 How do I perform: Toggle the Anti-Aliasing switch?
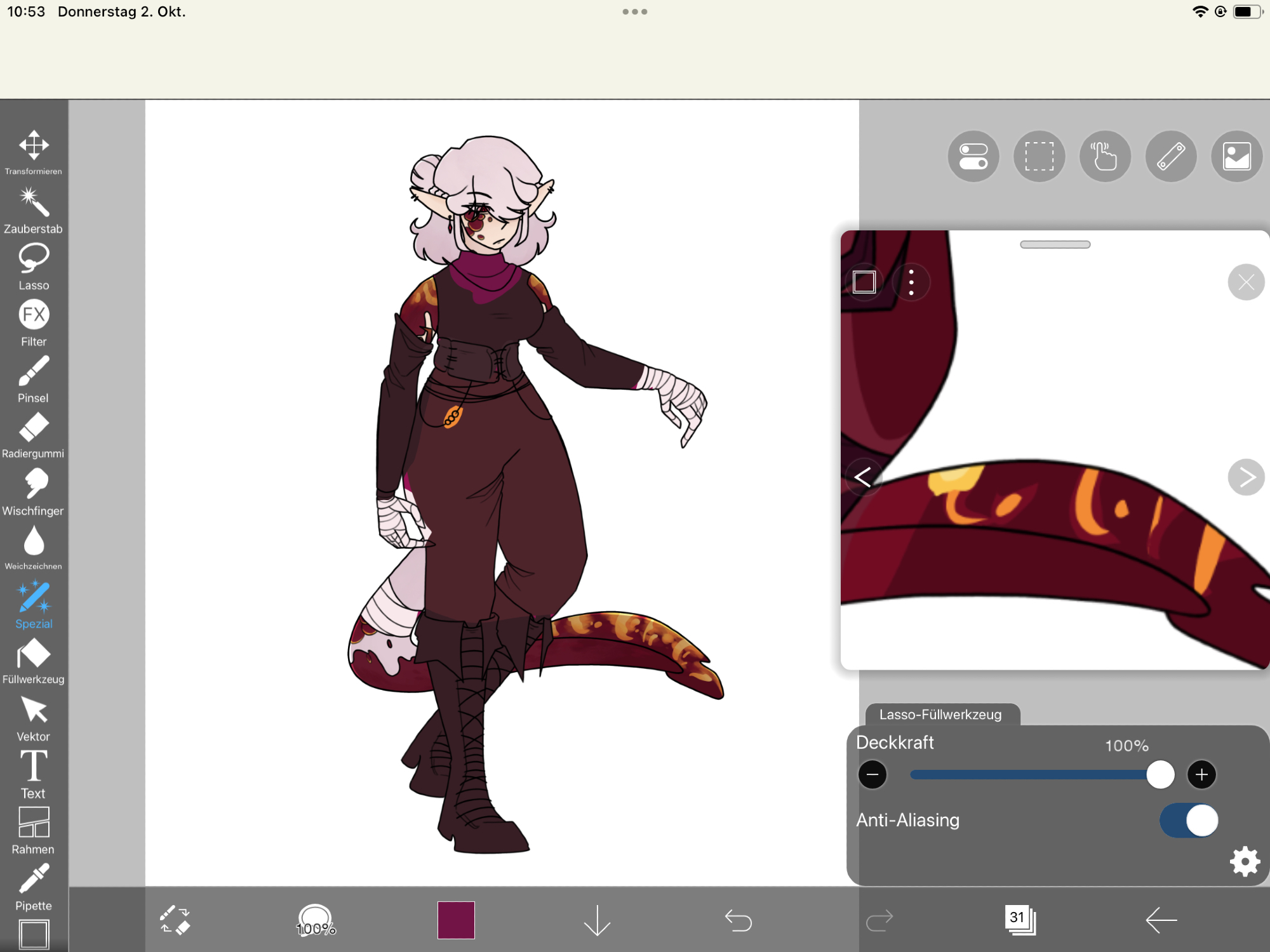click(1189, 821)
